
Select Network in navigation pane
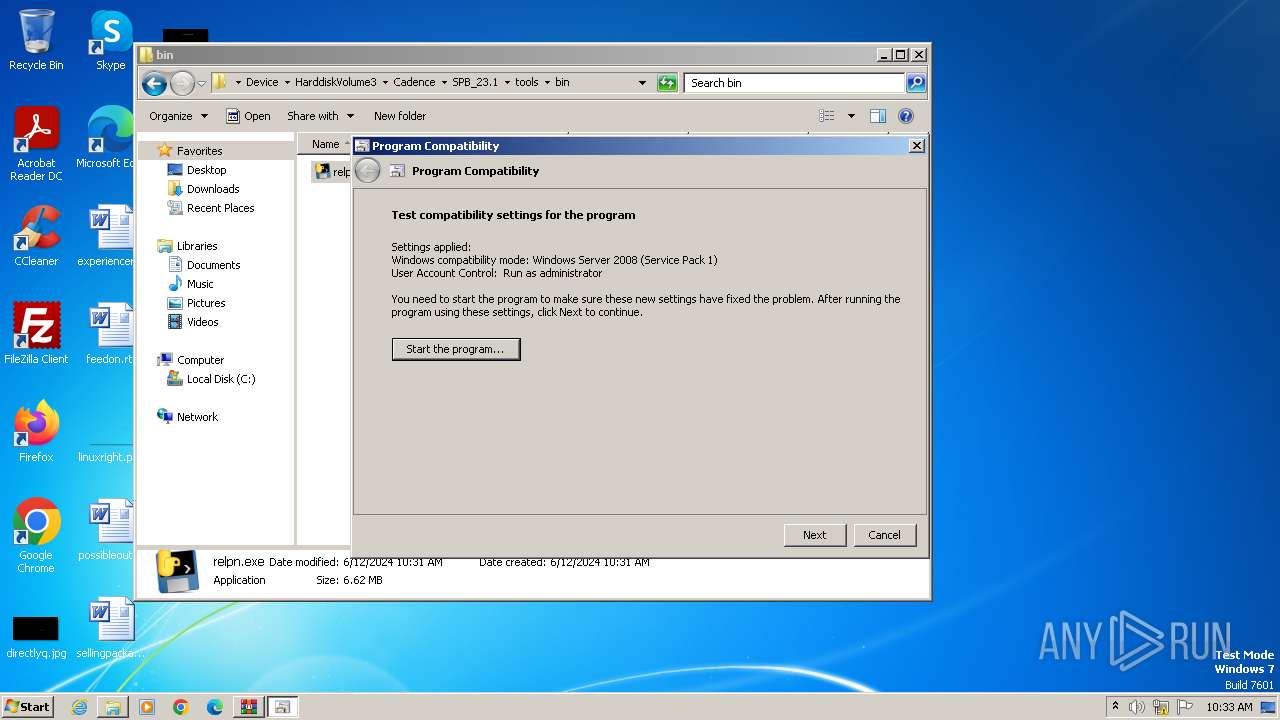(197, 417)
